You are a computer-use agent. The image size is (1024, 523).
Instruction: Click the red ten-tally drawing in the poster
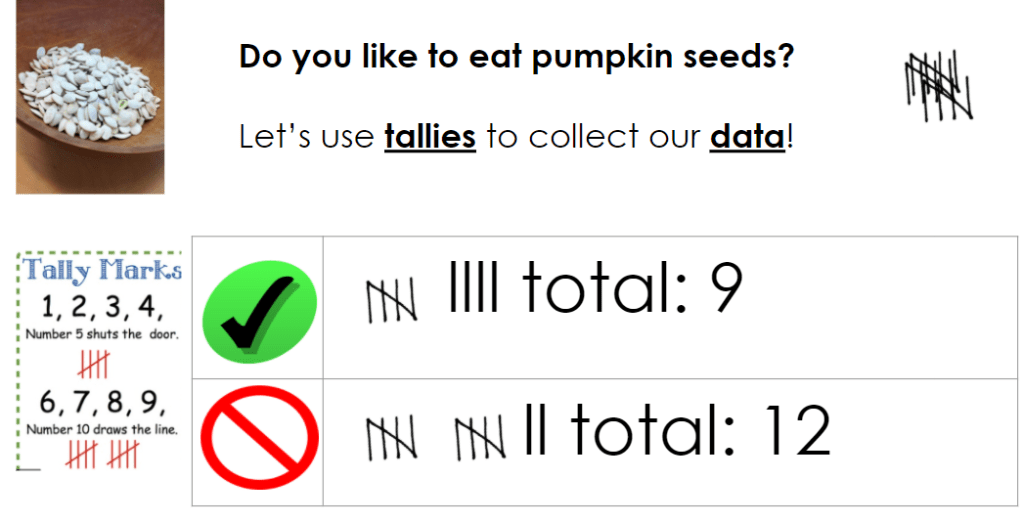pyautogui.click(x=101, y=454)
